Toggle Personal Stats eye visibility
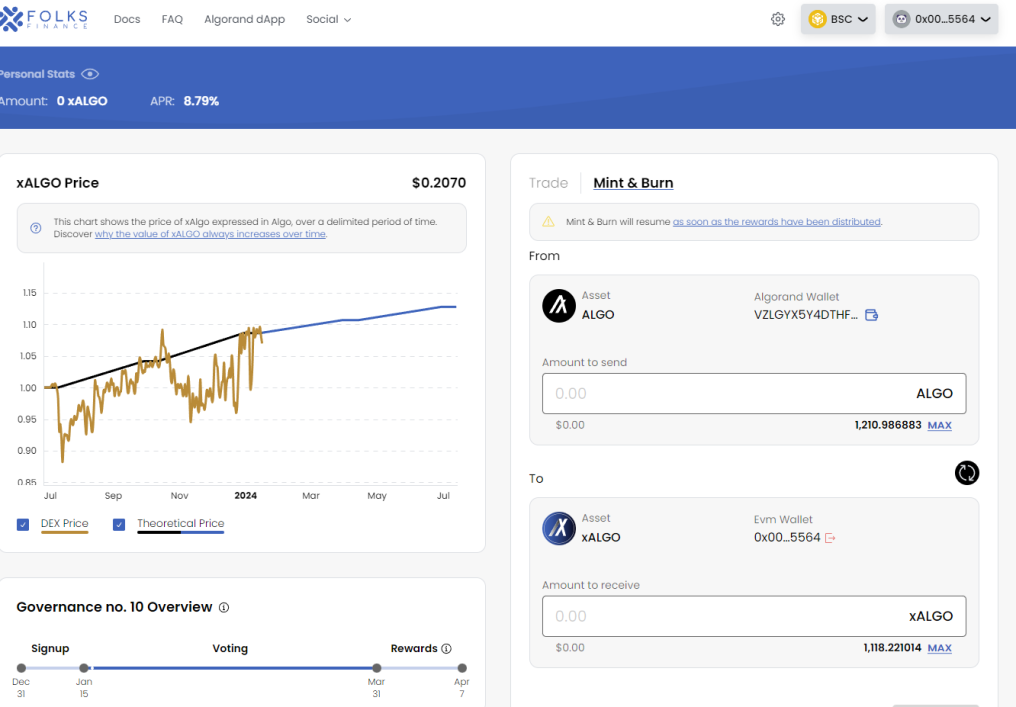1016x707 pixels. tap(90, 74)
